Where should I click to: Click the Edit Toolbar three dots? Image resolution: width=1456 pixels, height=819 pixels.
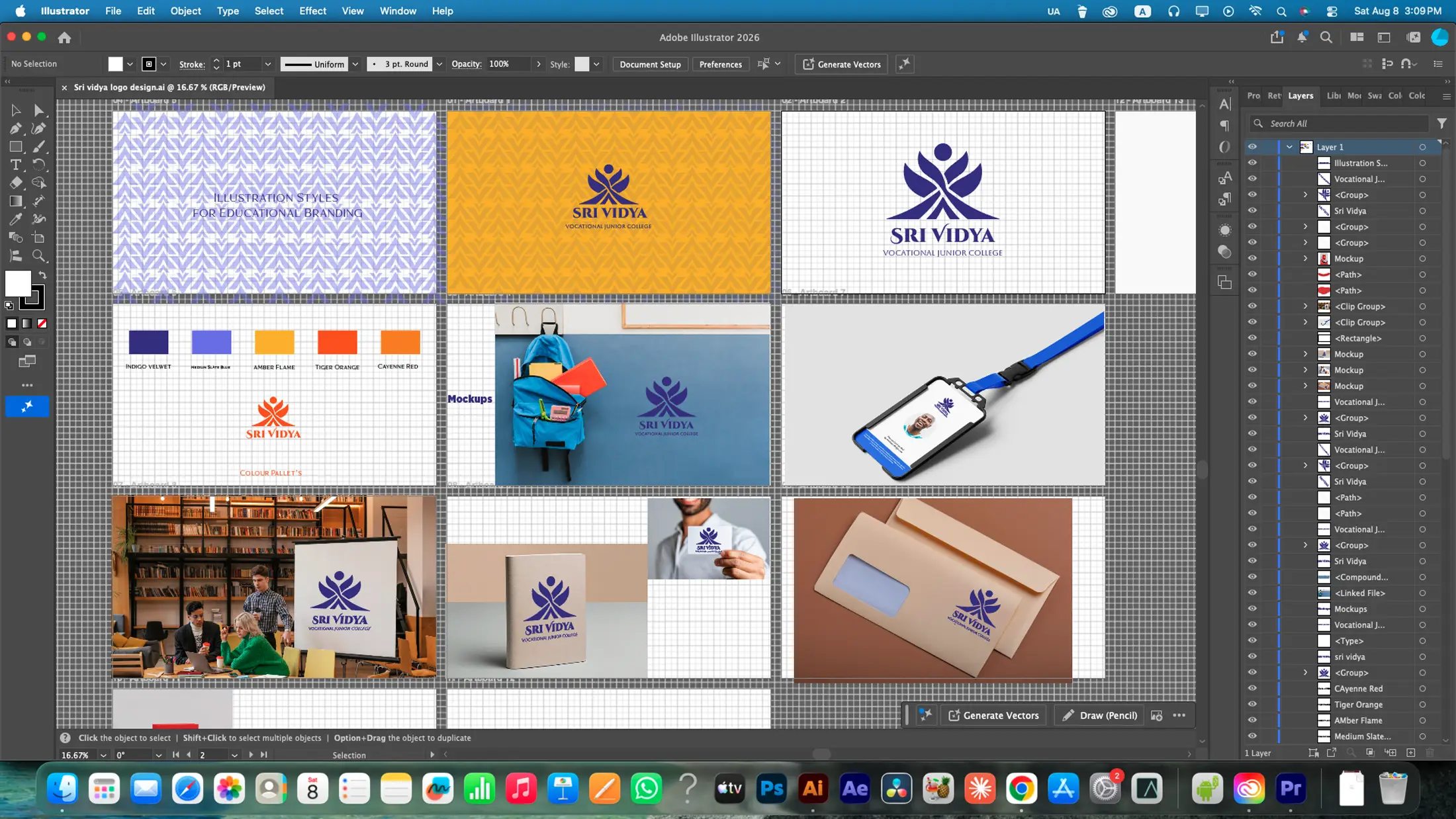[x=27, y=385]
